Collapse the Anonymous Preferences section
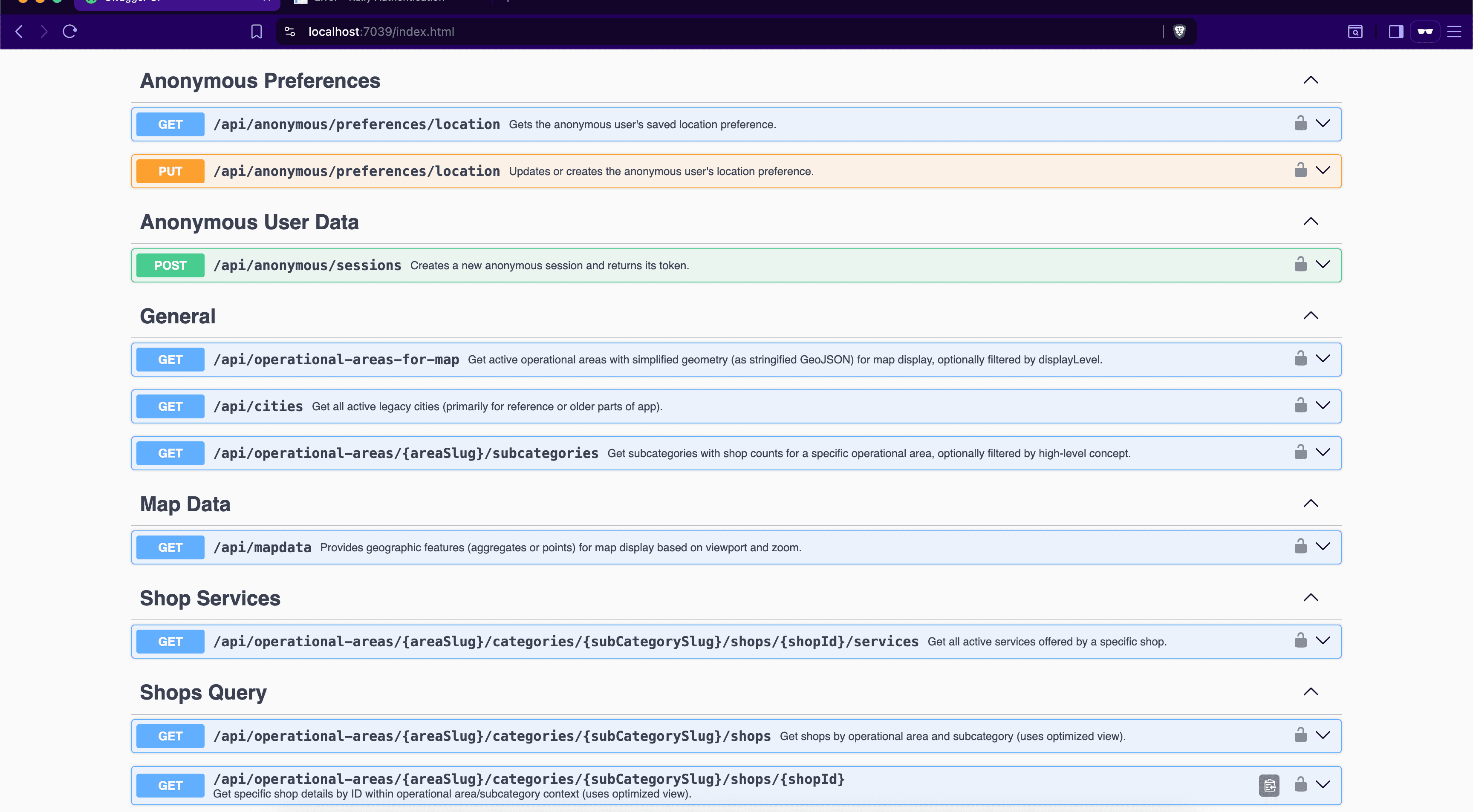Screen dimensions: 1473x812 point(1311,80)
